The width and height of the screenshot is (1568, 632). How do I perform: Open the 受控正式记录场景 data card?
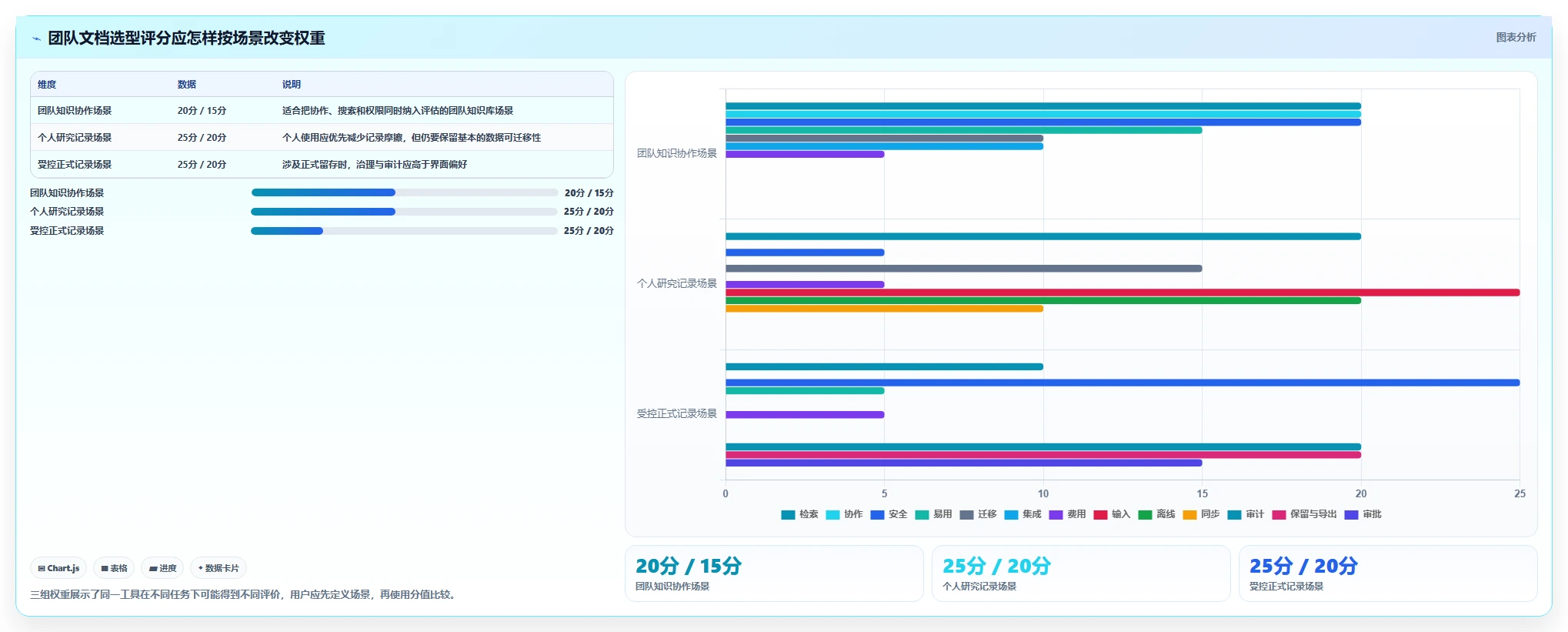click(1388, 573)
